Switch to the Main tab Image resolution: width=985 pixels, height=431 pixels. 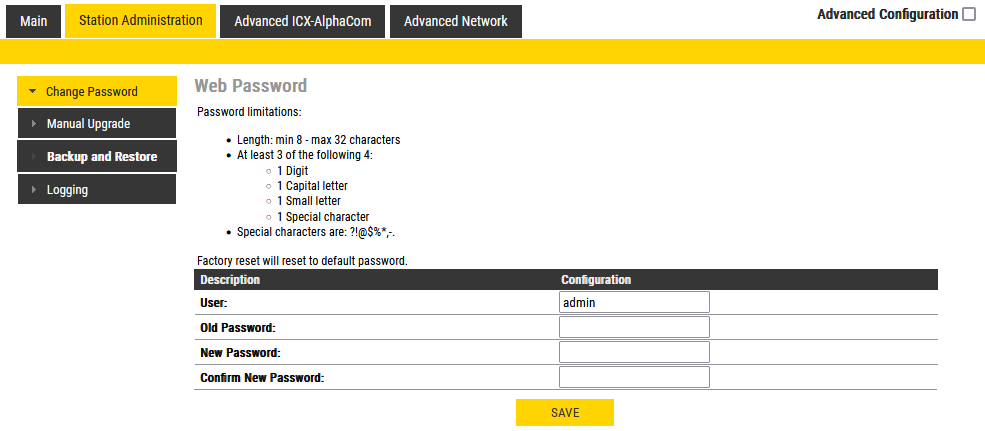click(33, 21)
